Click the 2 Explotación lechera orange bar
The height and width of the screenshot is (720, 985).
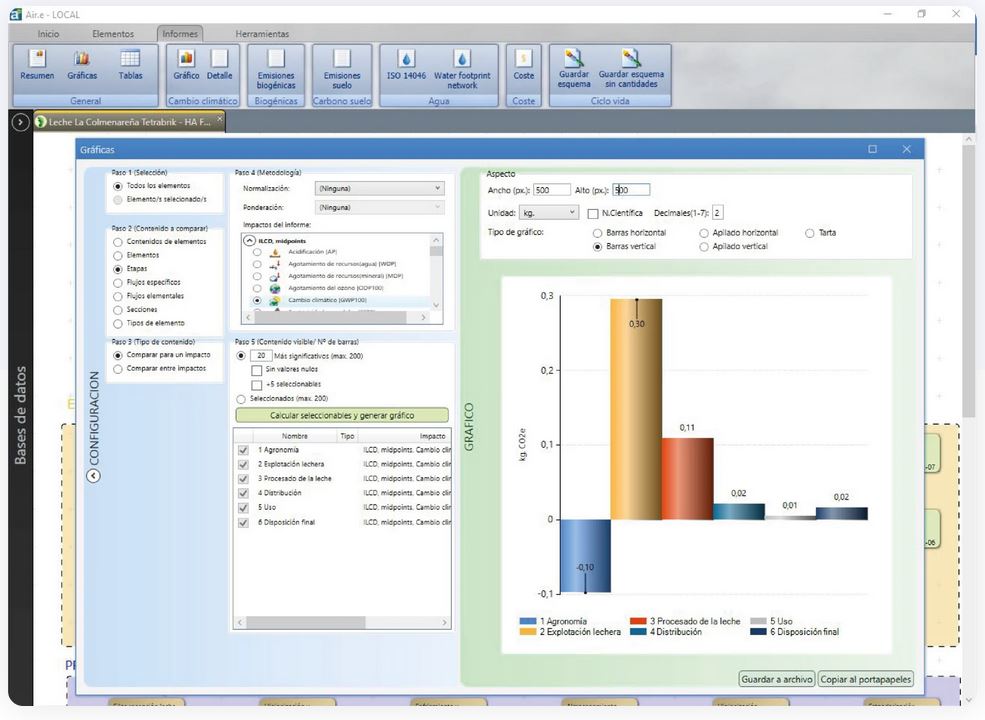636,409
